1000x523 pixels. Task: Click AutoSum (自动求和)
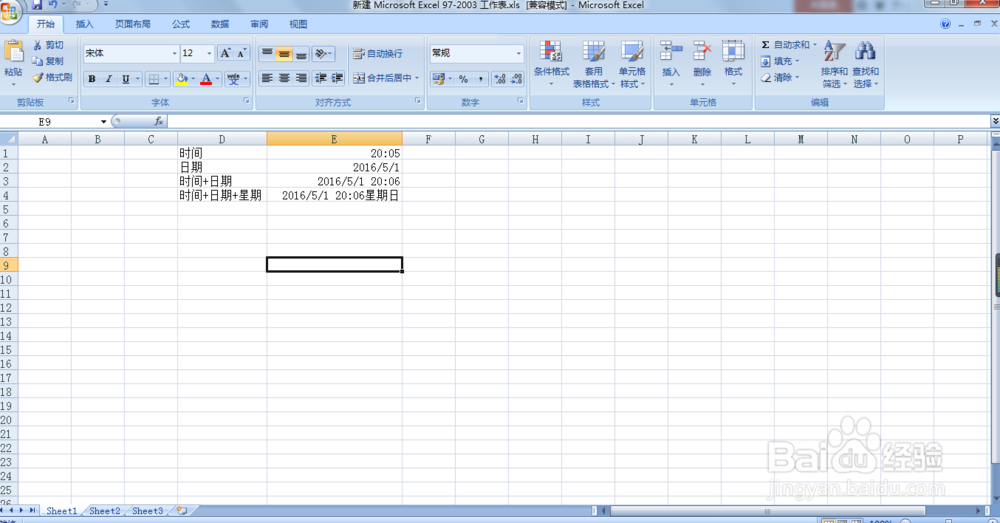788,45
